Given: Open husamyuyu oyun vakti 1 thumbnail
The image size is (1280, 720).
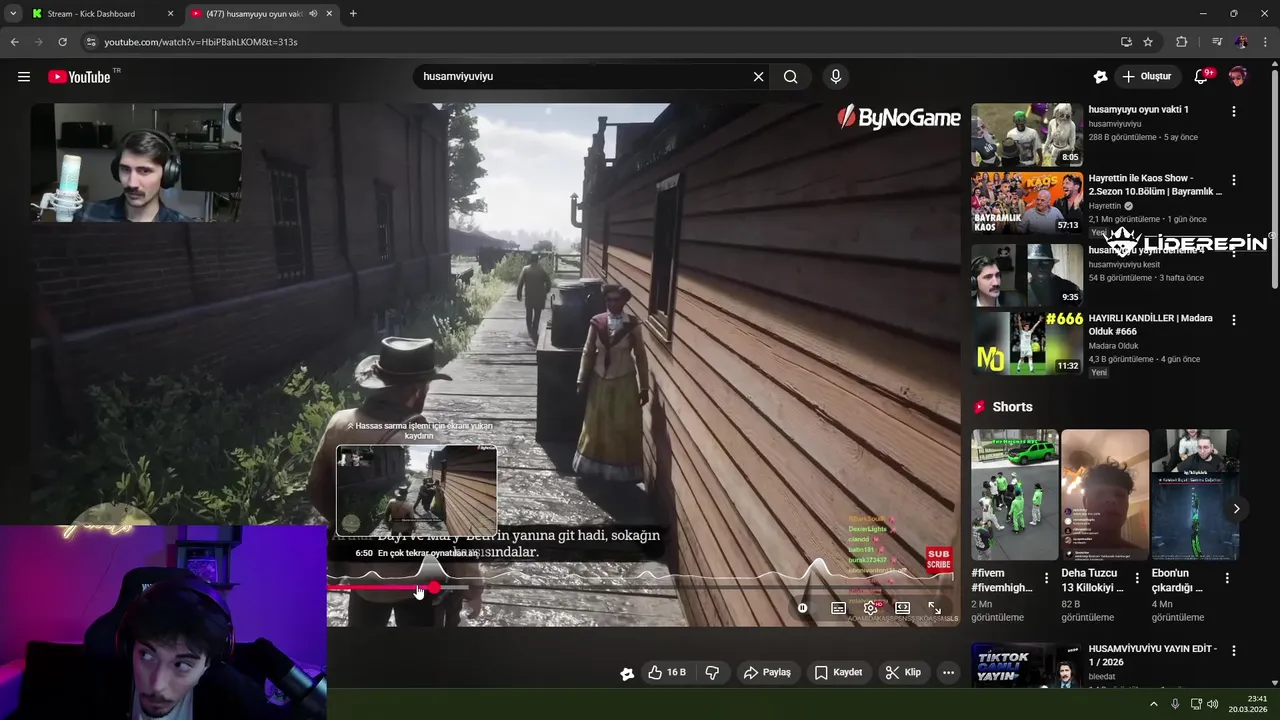Looking at the screenshot, I should [1027, 135].
